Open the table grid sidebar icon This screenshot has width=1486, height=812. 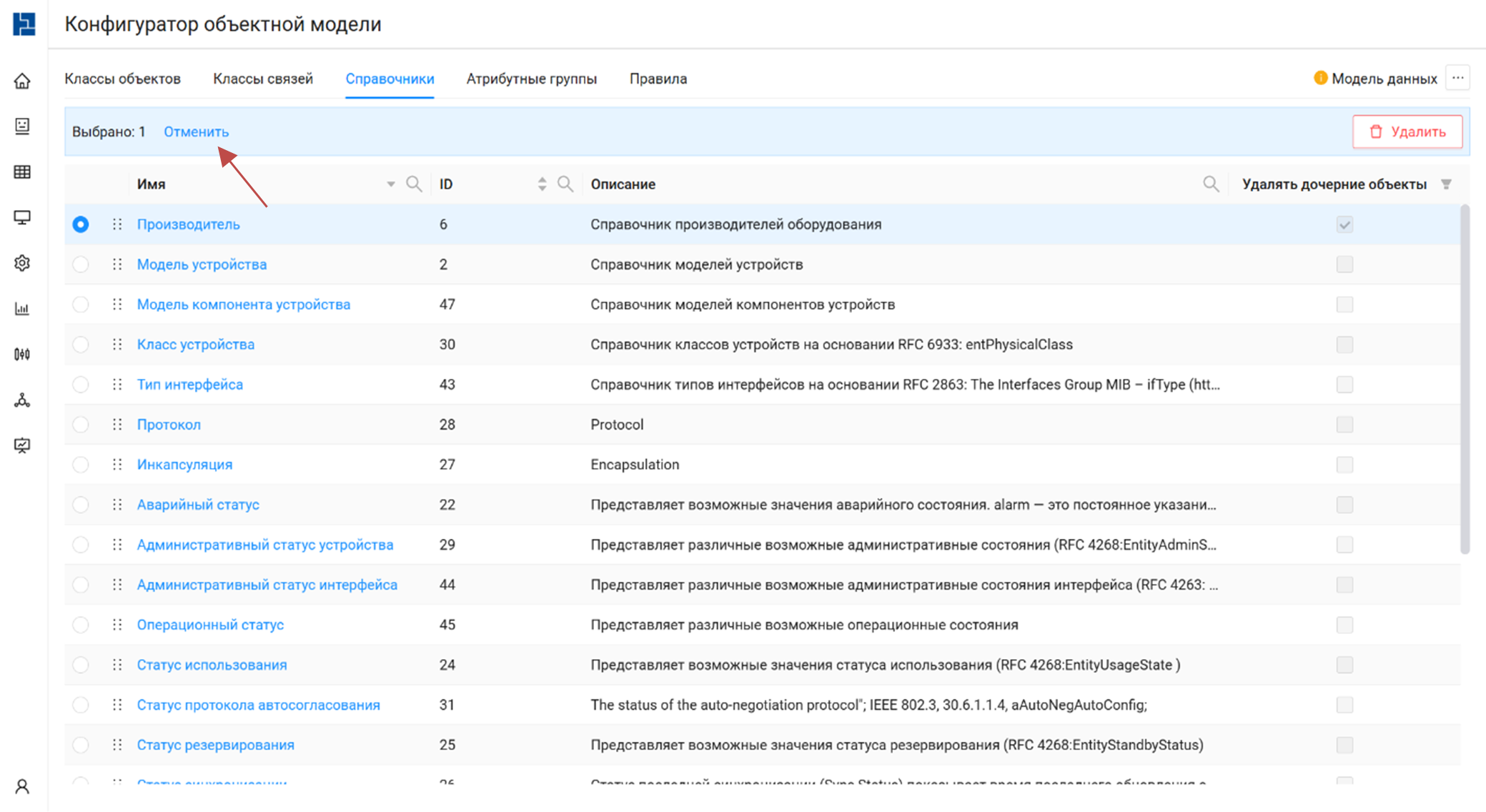click(x=22, y=172)
